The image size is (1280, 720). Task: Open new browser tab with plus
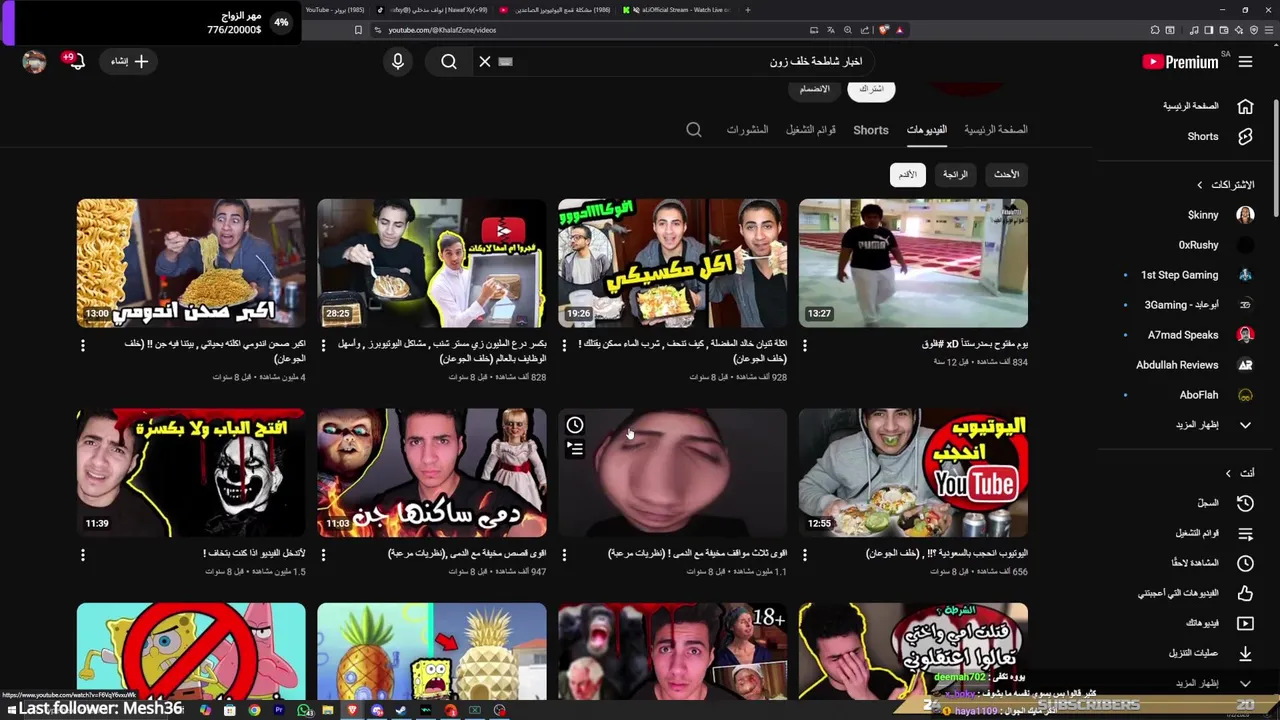[x=748, y=10]
